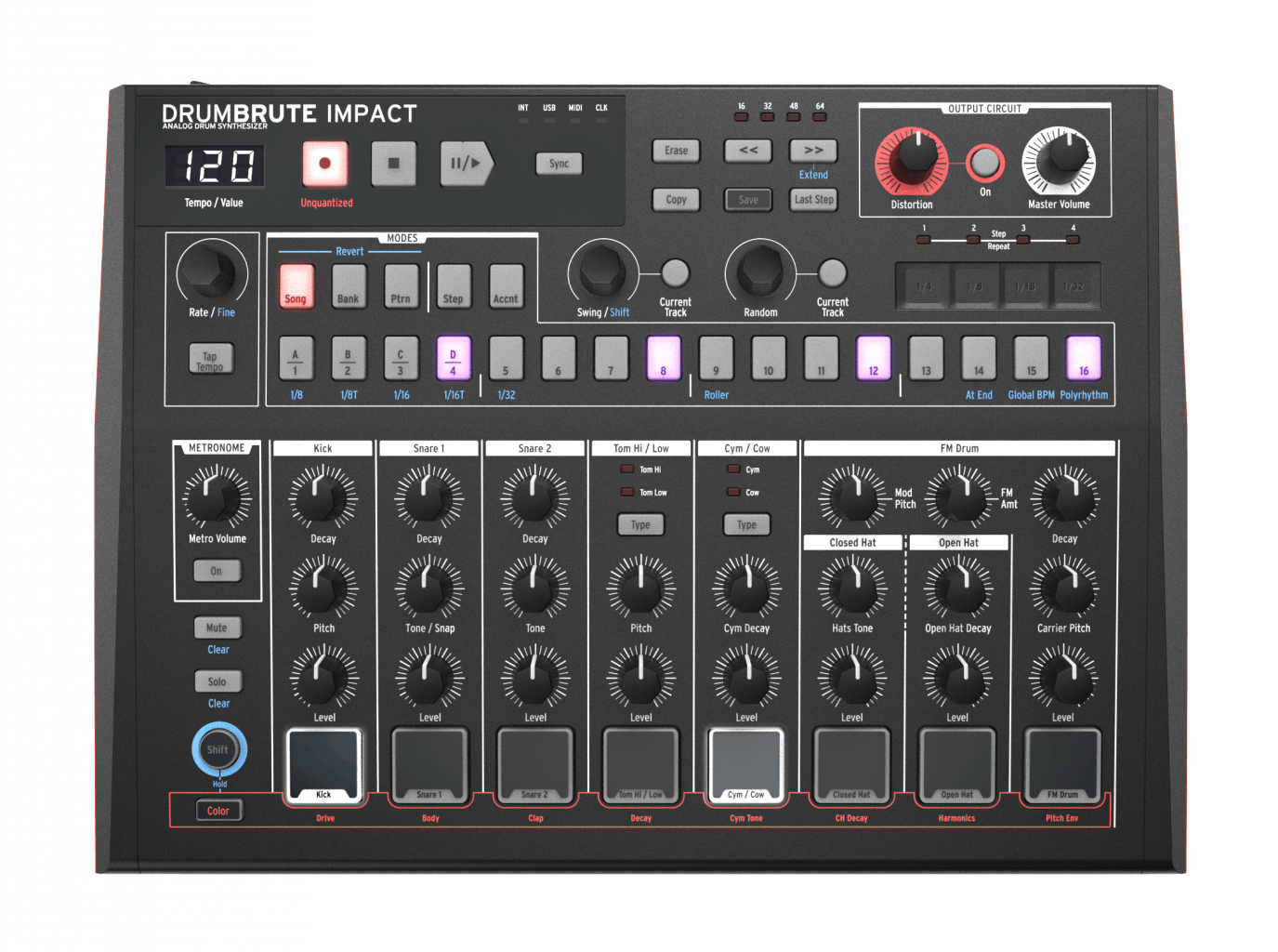
Task: Toggle the Metronome On button
Action: pos(217,571)
